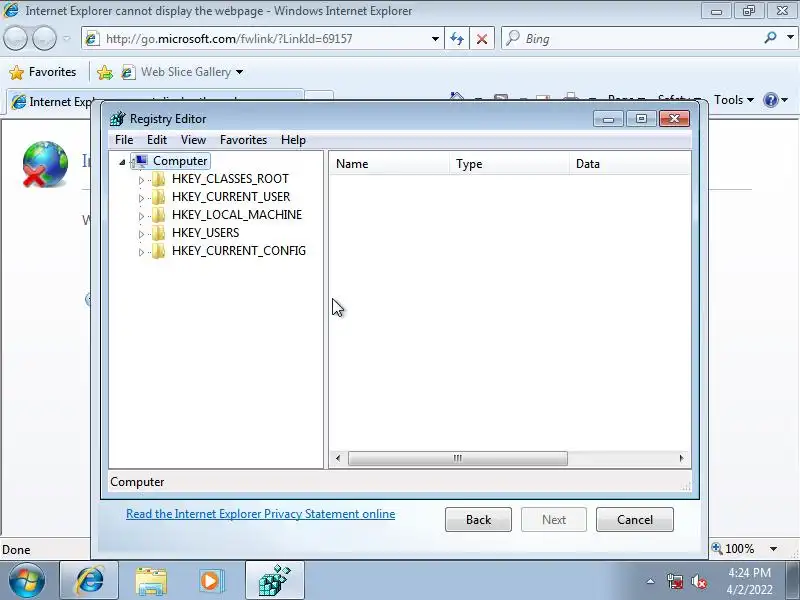
Task: Click the Name column header
Action: pyautogui.click(x=389, y=164)
